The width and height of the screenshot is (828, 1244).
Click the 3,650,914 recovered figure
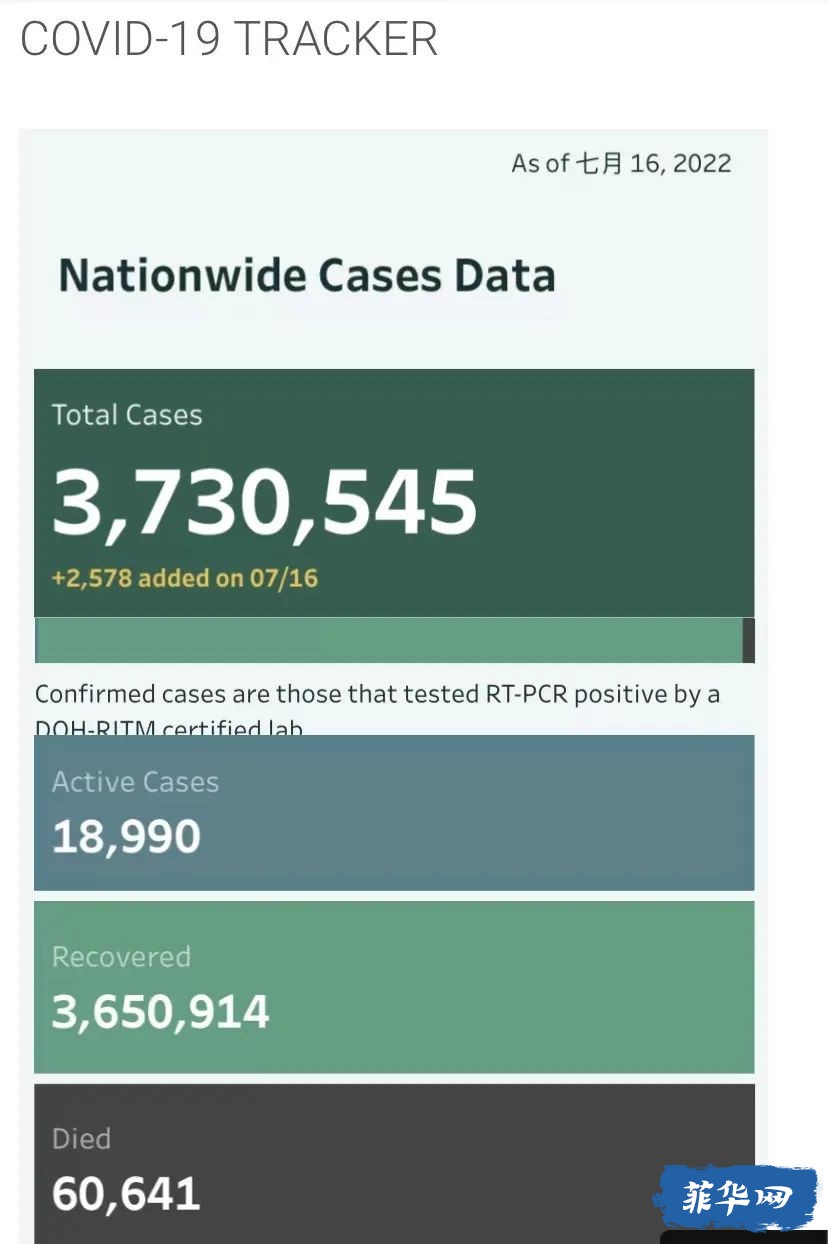click(x=161, y=1012)
